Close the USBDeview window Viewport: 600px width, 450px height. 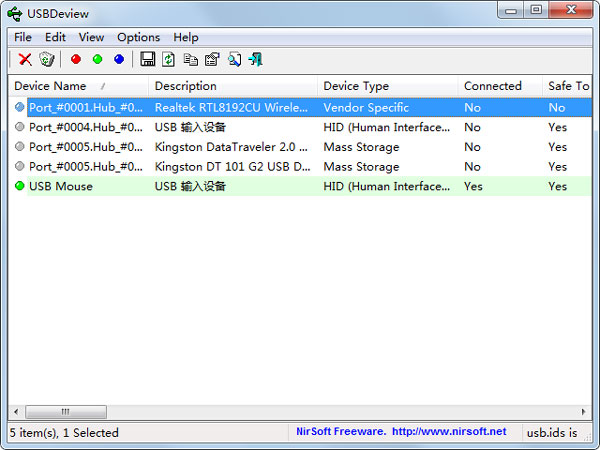tap(571, 10)
